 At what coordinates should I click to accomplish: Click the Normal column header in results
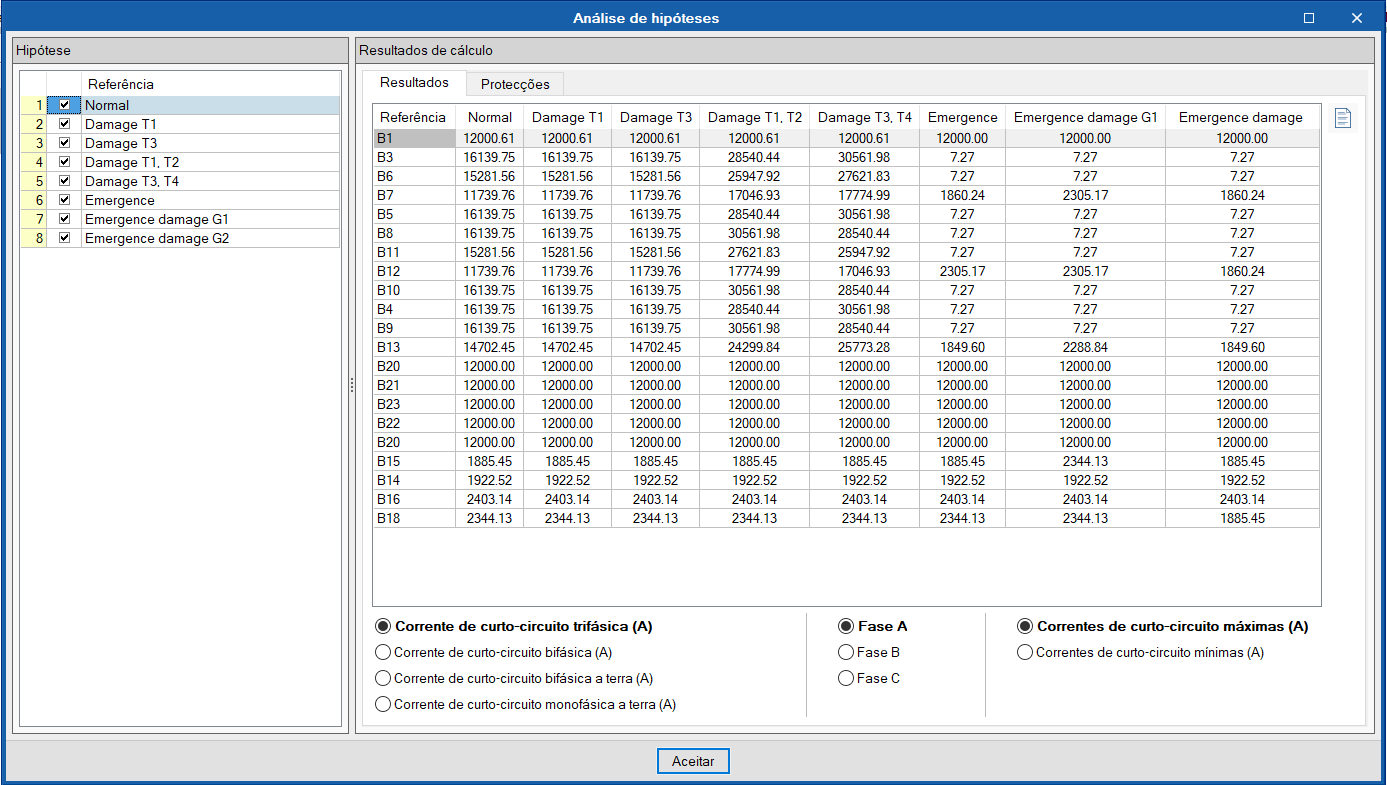(490, 117)
